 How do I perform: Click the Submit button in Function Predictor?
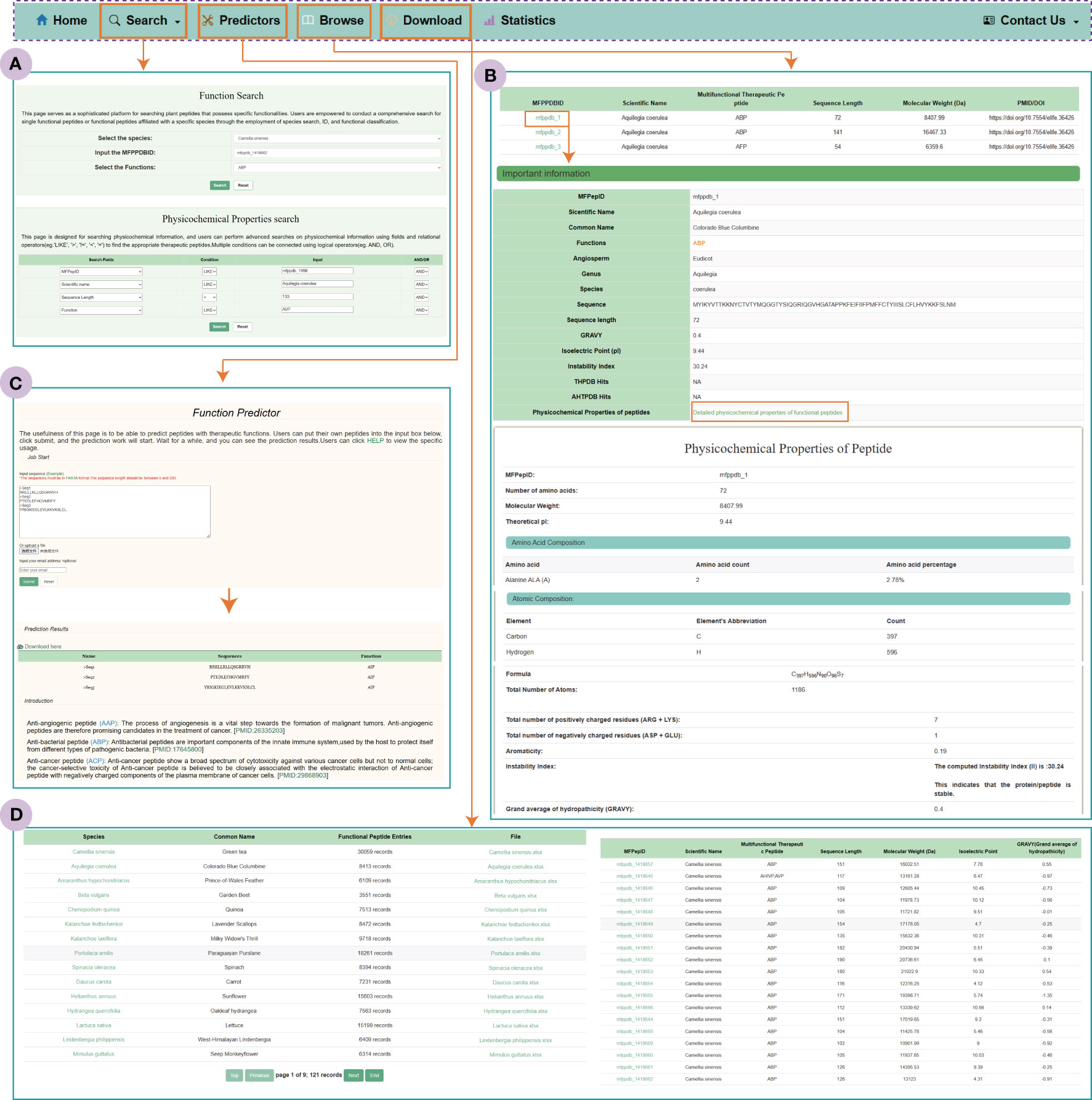[29, 581]
